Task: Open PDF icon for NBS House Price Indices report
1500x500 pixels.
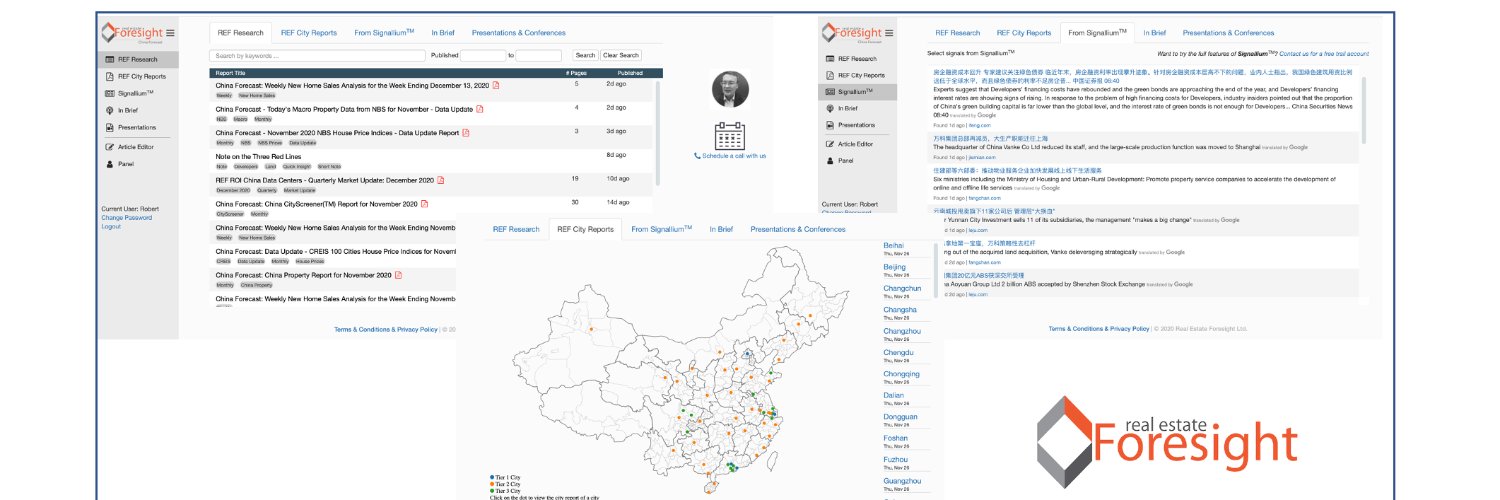Action: (465, 131)
